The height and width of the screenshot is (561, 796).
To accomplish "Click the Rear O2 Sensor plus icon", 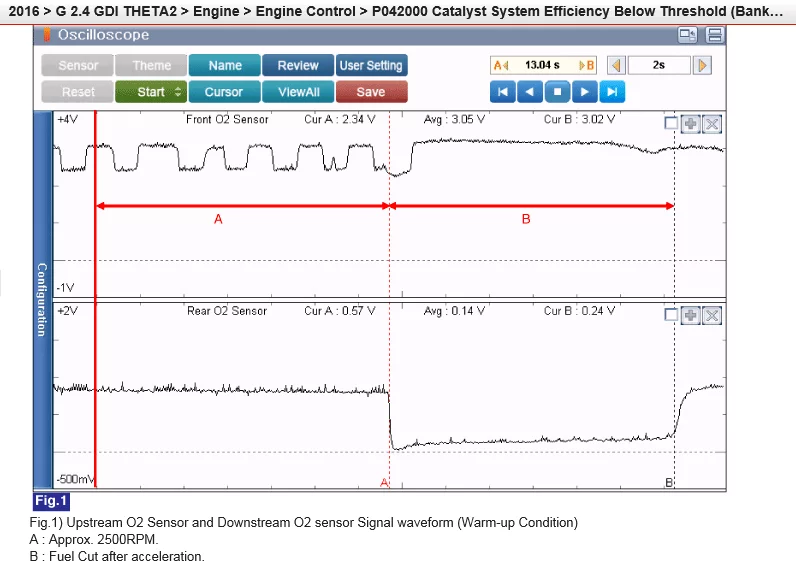I will pyautogui.click(x=690, y=315).
